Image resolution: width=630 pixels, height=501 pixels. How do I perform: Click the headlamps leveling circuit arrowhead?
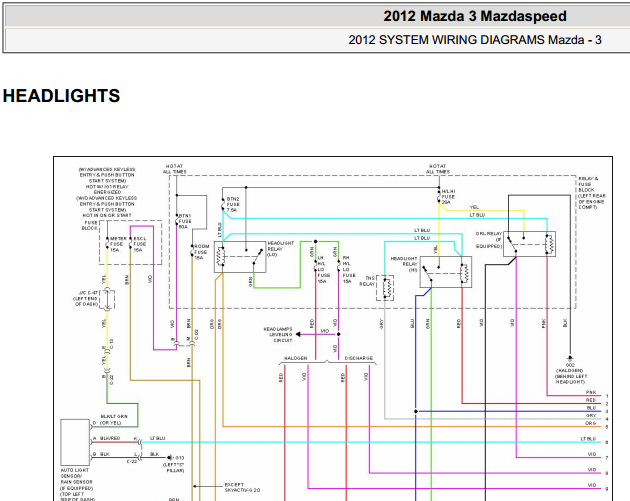point(298,334)
